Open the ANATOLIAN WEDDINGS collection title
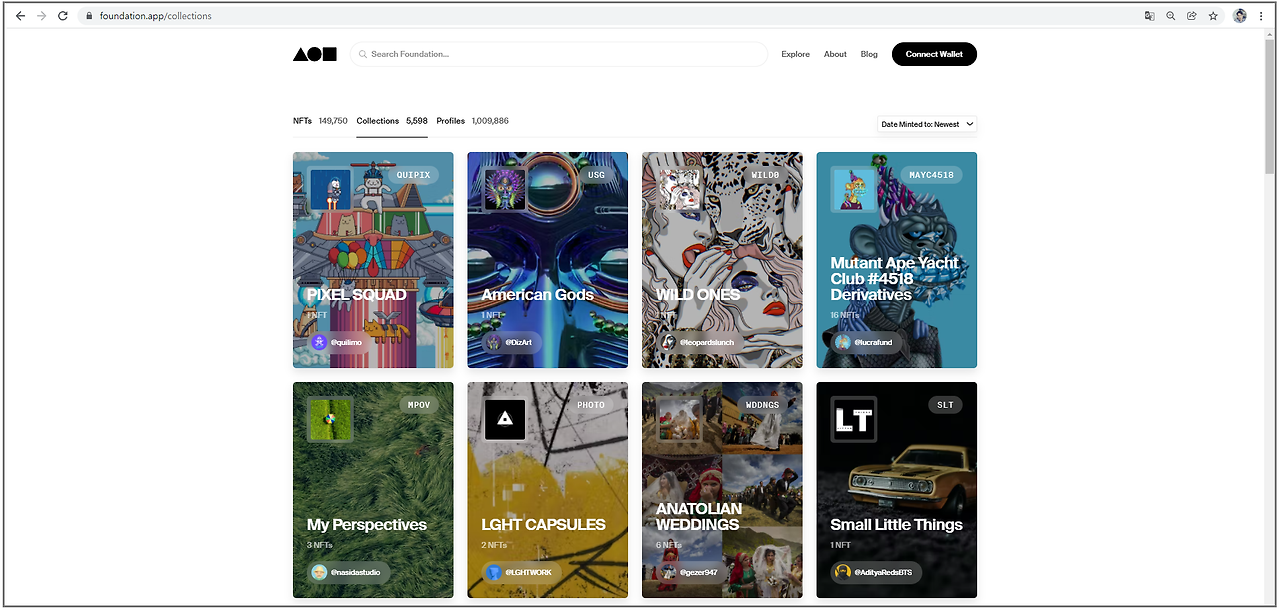The width and height of the screenshot is (1280, 612). coord(699,517)
